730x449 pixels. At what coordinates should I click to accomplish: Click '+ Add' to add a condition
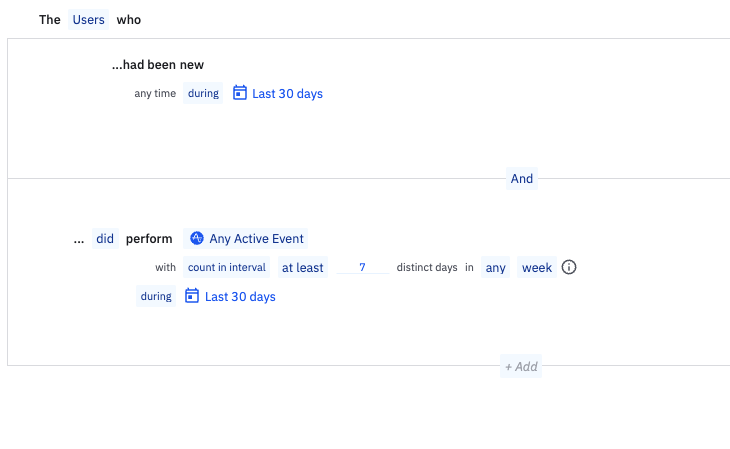point(521,367)
